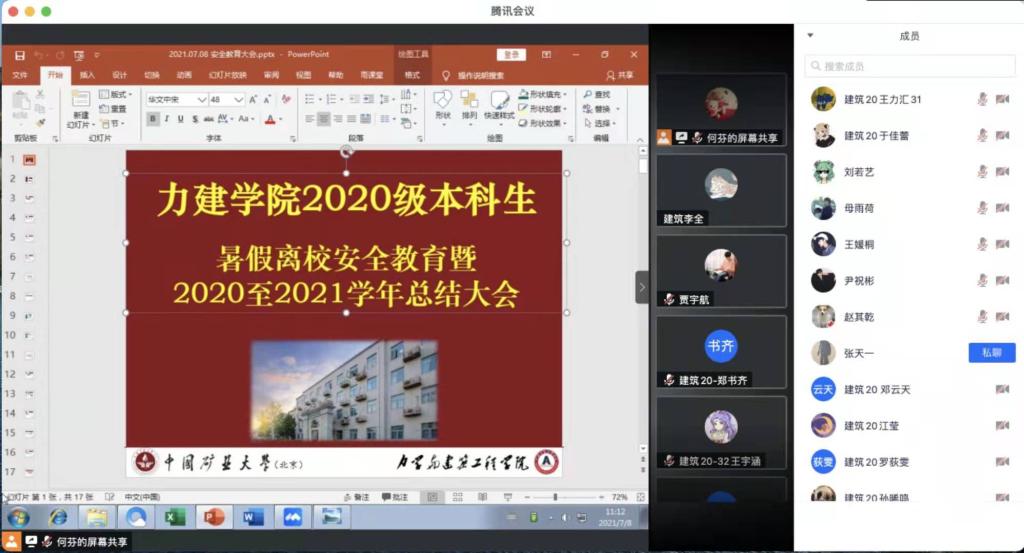This screenshot has height=553, width=1024.
Task: Open the Quick Styles icon
Action: pyautogui.click(x=499, y=102)
